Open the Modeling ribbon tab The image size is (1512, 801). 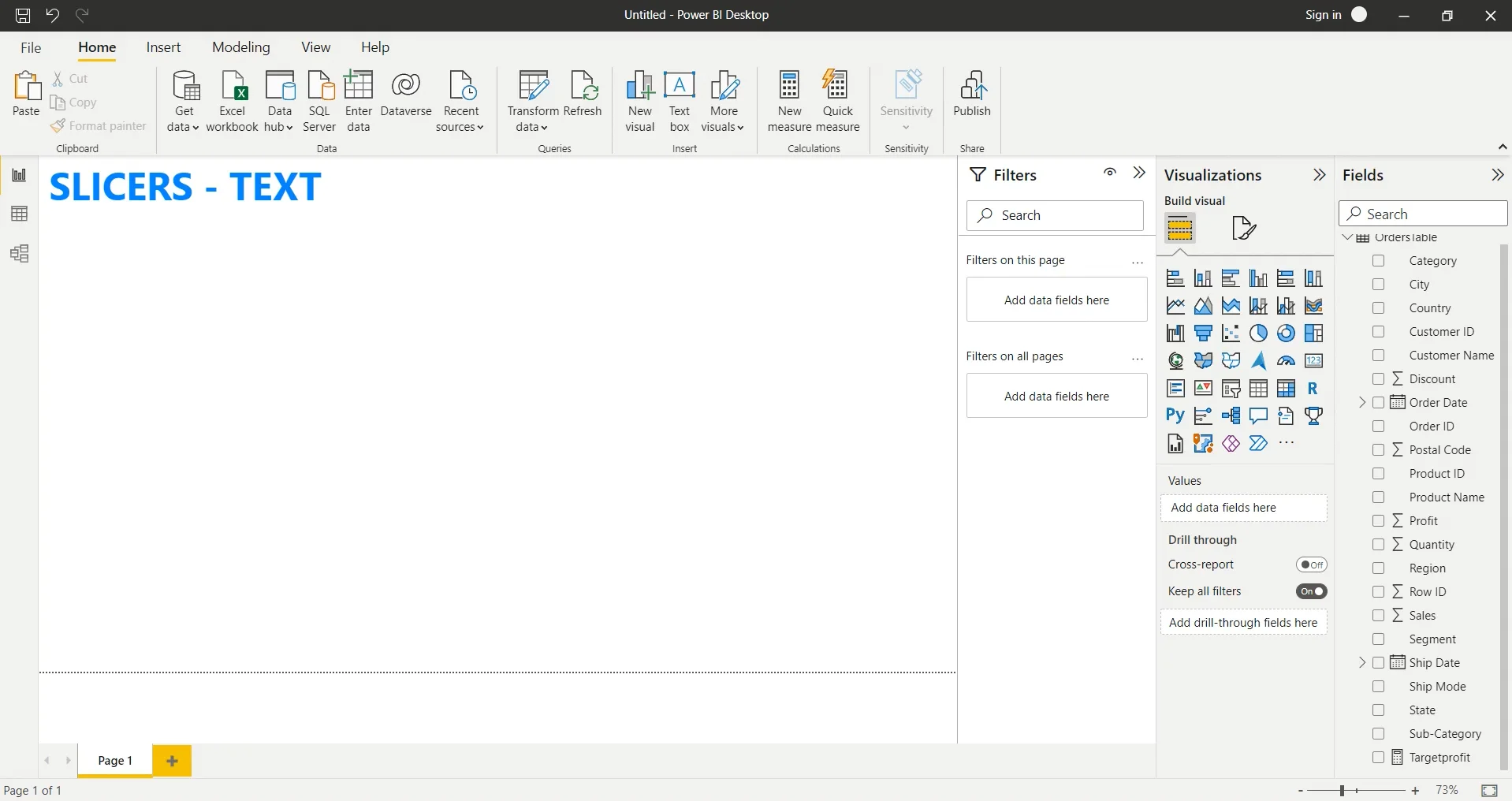click(x=240, y=47)
